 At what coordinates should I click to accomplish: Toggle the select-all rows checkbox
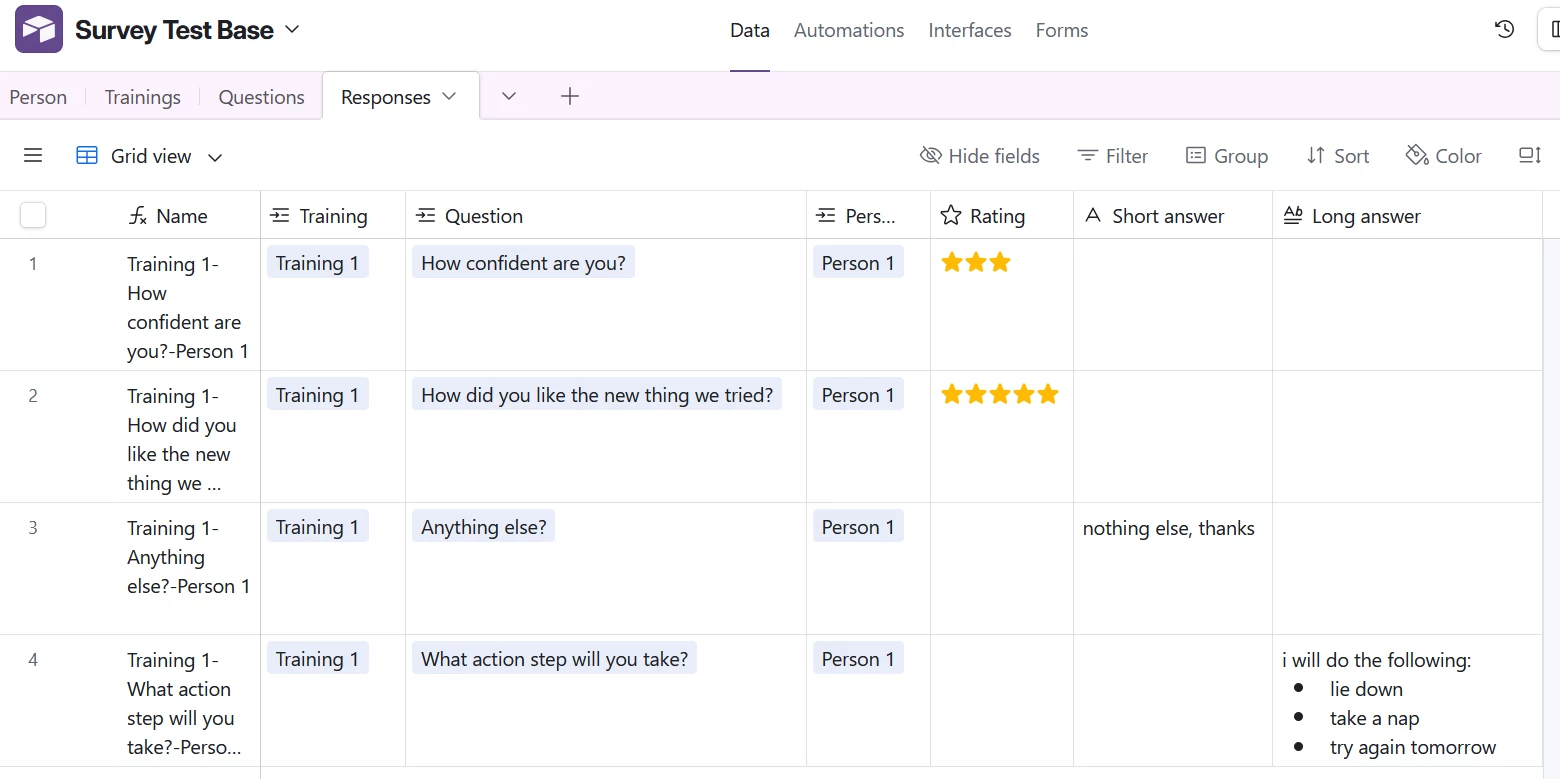pos(33,215)
